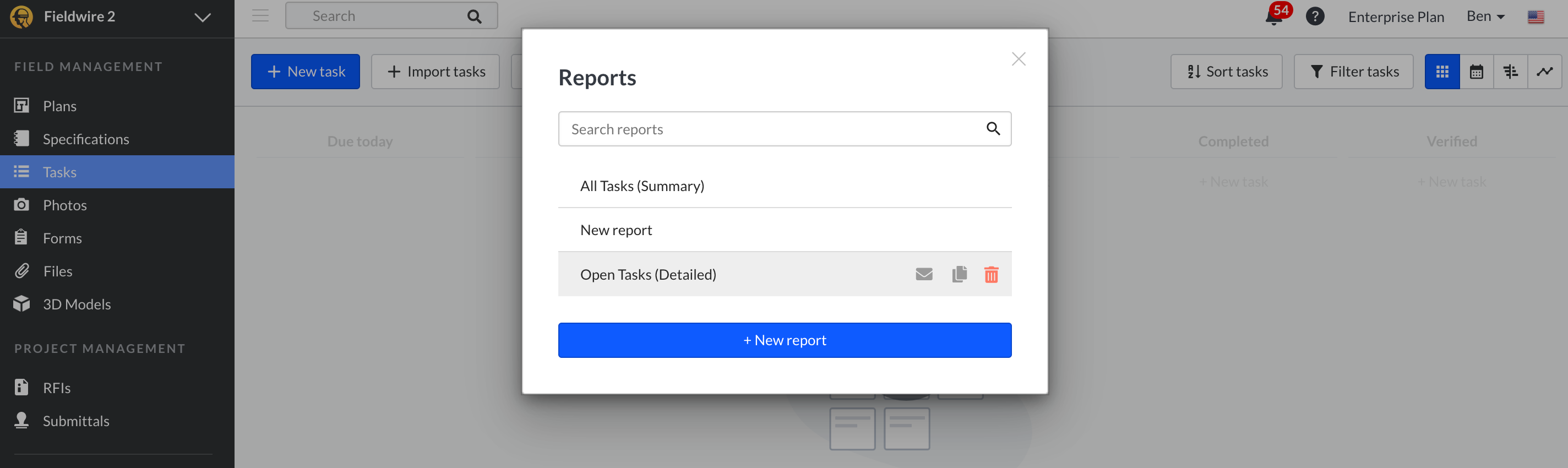Focus the top Search field

(391, 16)
